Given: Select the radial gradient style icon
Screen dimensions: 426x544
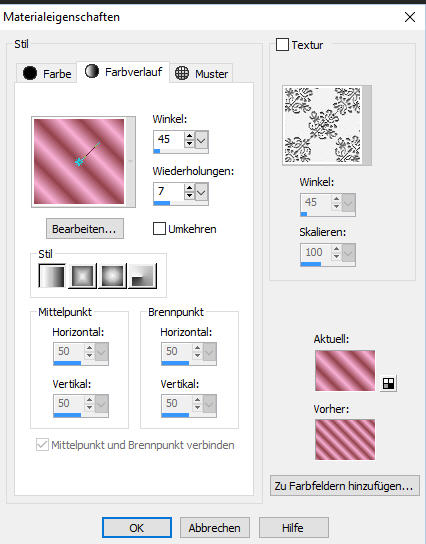Looking at the screenshot, I should (143, 276).
